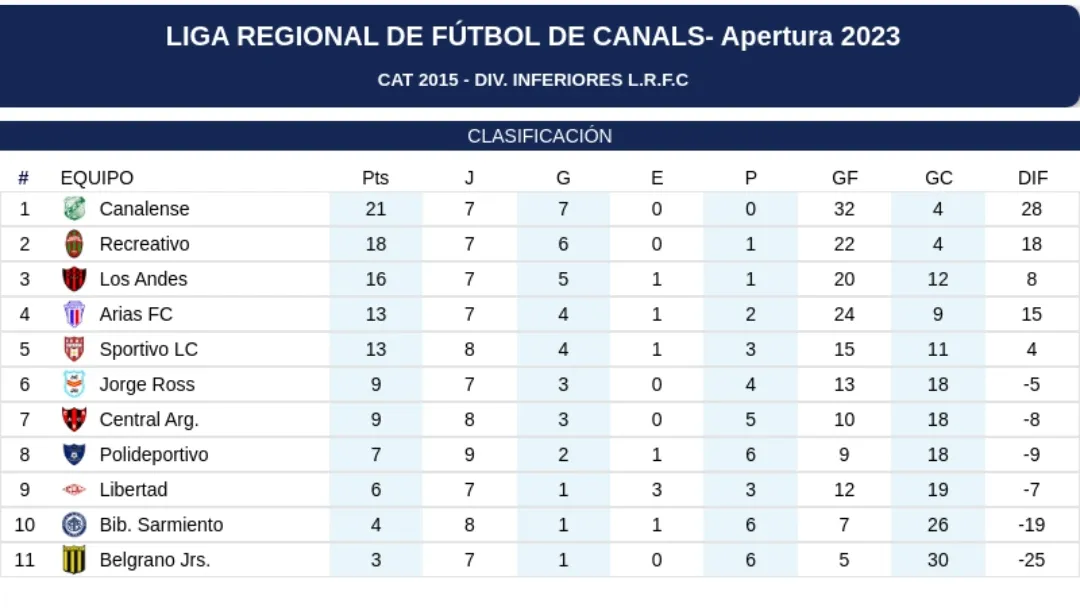The width and height of the screenshot is (1080, 616).
Task: Click the Recreativo team crest icon
Action: 75,244
